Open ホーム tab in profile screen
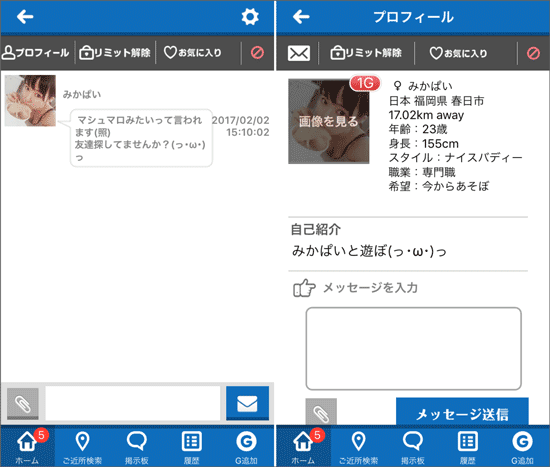550x467 pixels. point(303,446)
